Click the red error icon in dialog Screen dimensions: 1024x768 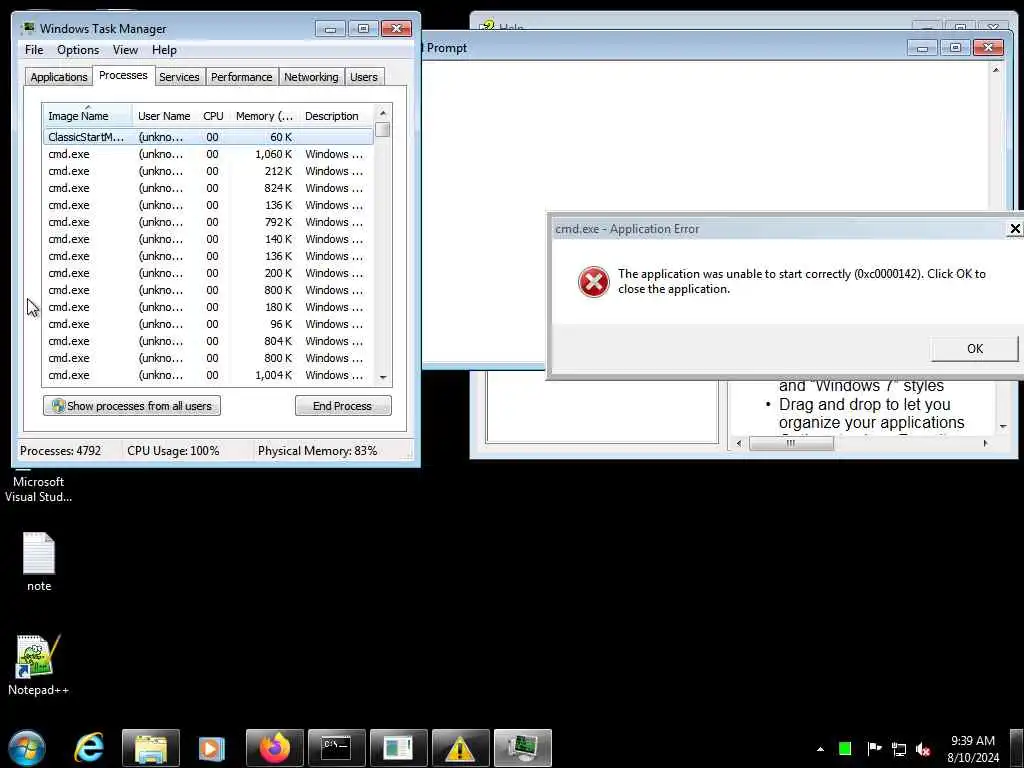tap(593, 281)
